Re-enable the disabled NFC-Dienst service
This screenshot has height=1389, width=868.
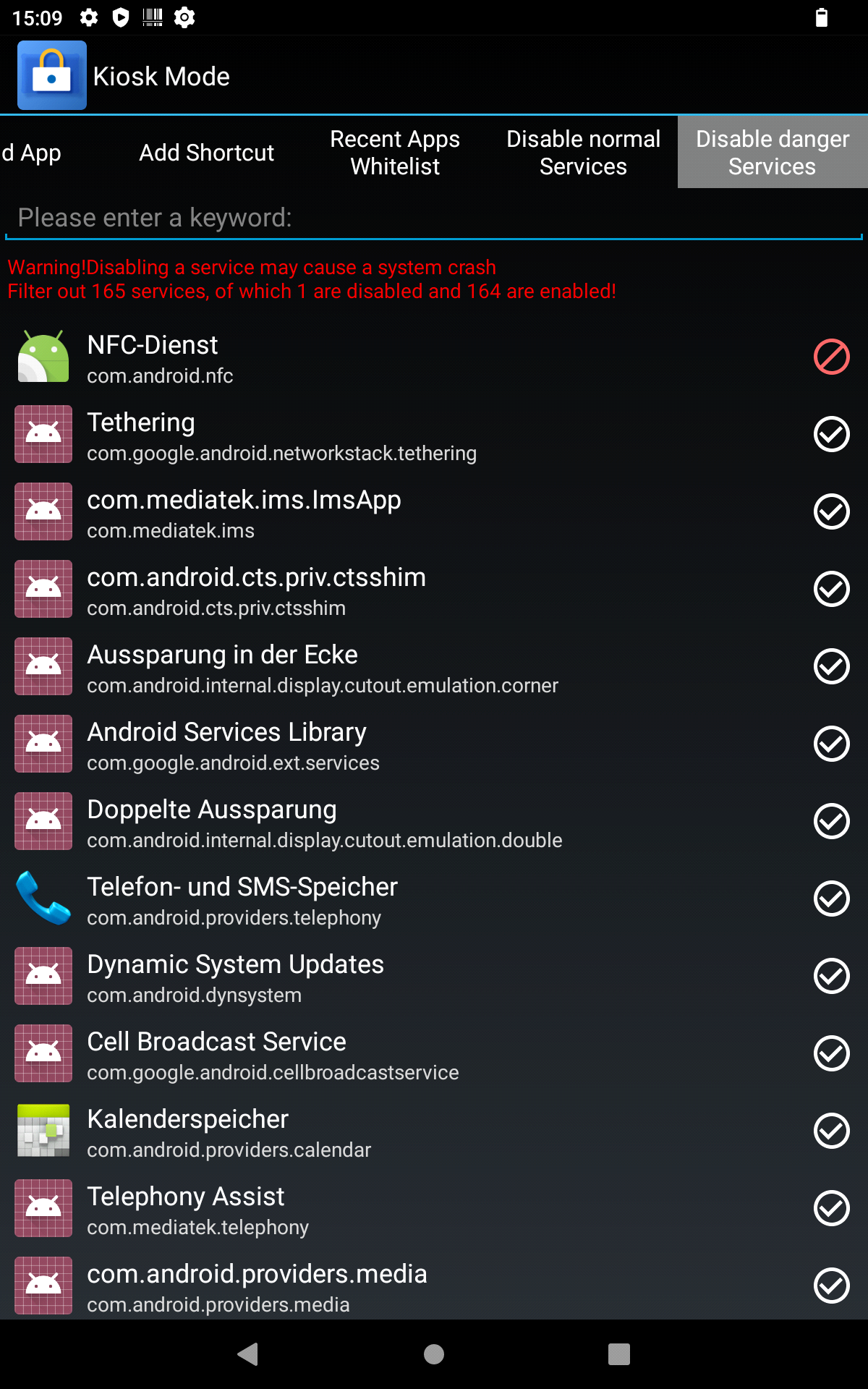pyautogui.click(x=831, y=357)
